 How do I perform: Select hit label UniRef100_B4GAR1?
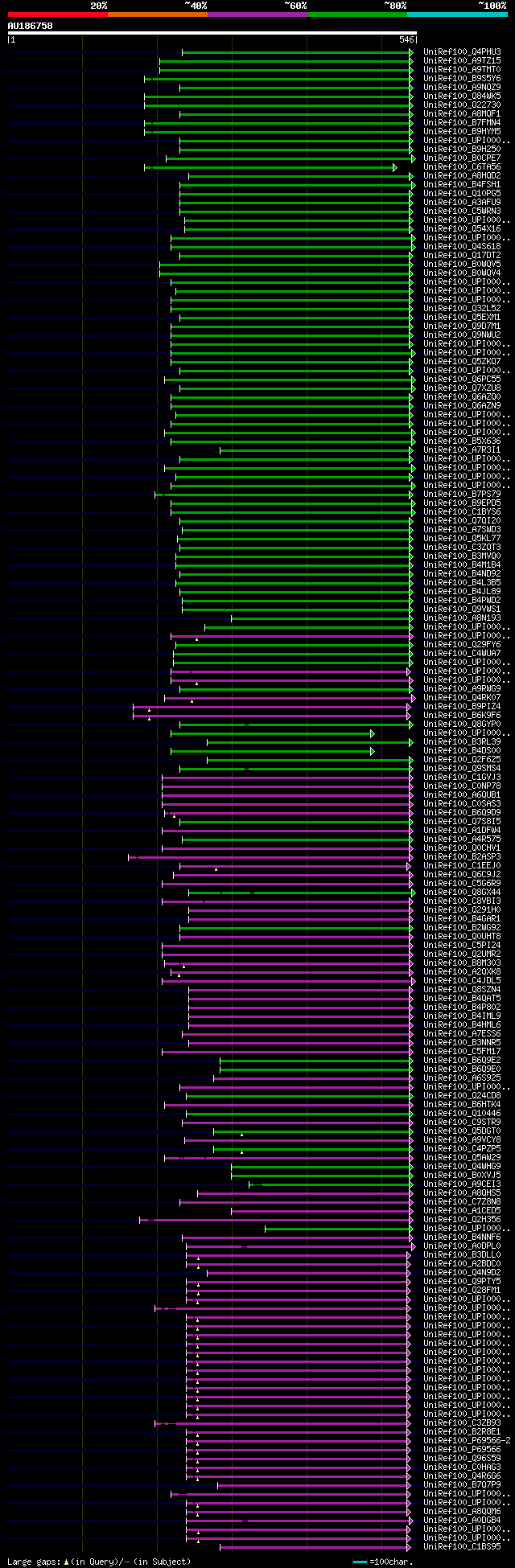point(462,919)
